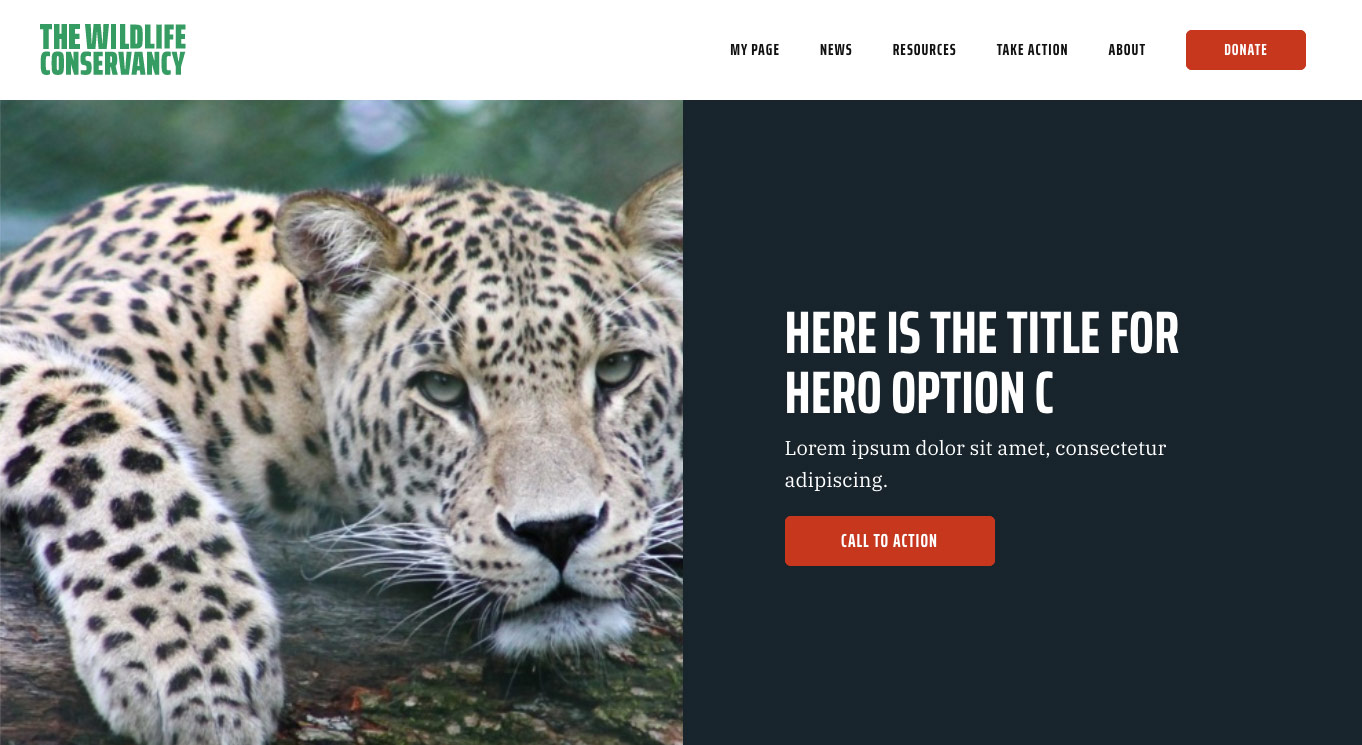Open the My Page nav link
This screenshot has height=745, width=1362.
pyautogui.click(x=754, y=50)
